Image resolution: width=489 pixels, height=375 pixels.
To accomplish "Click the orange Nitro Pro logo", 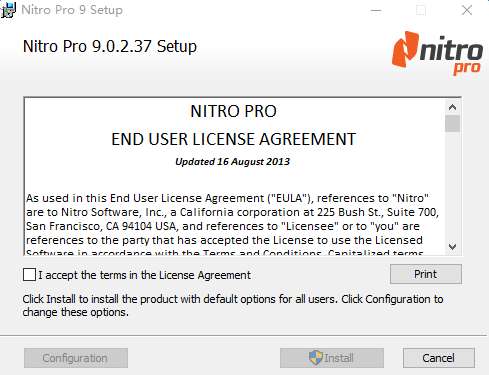I will 437,53.
